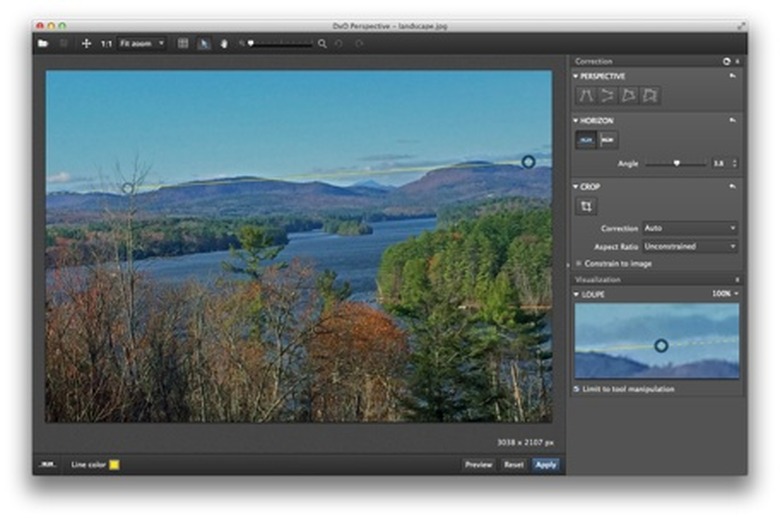Select the hand tool in toolbar
Screen dimensions: 780x520
pyautogui.click(x=223, y=44)
